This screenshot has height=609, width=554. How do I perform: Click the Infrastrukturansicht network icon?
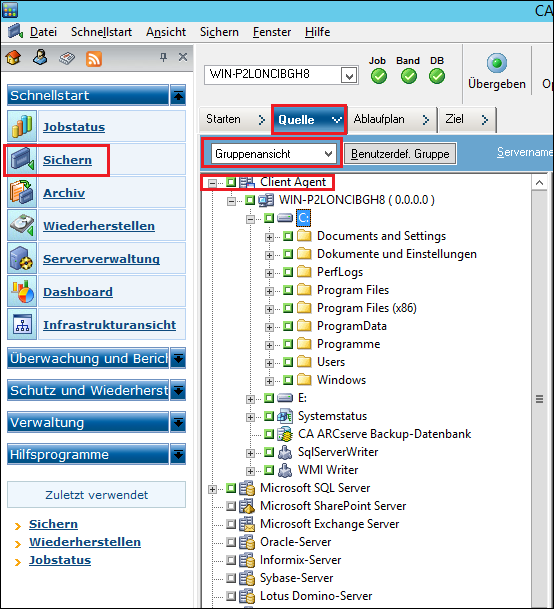point(22,325)
